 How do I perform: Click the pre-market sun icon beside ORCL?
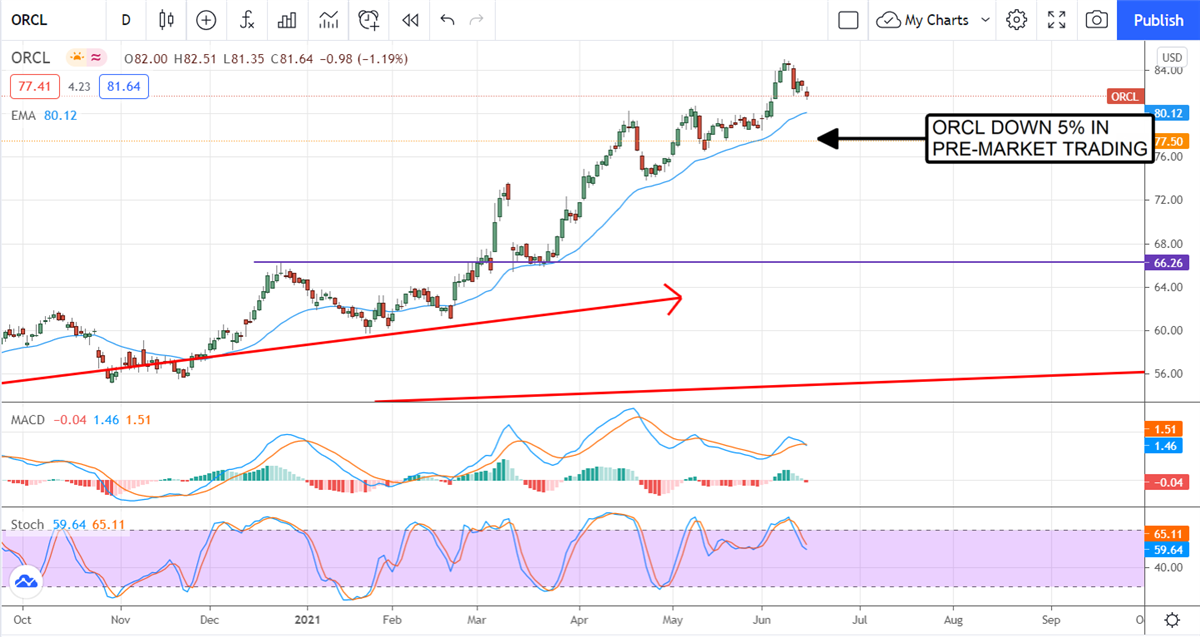pos(76,58)
